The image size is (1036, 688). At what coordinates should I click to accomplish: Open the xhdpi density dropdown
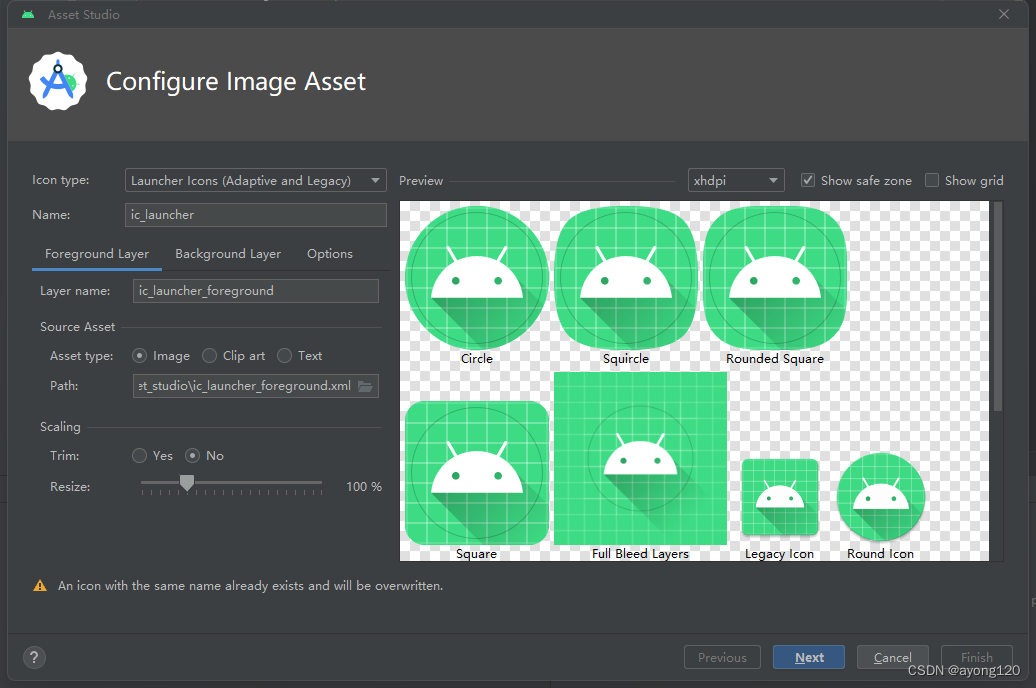(736, 180)
